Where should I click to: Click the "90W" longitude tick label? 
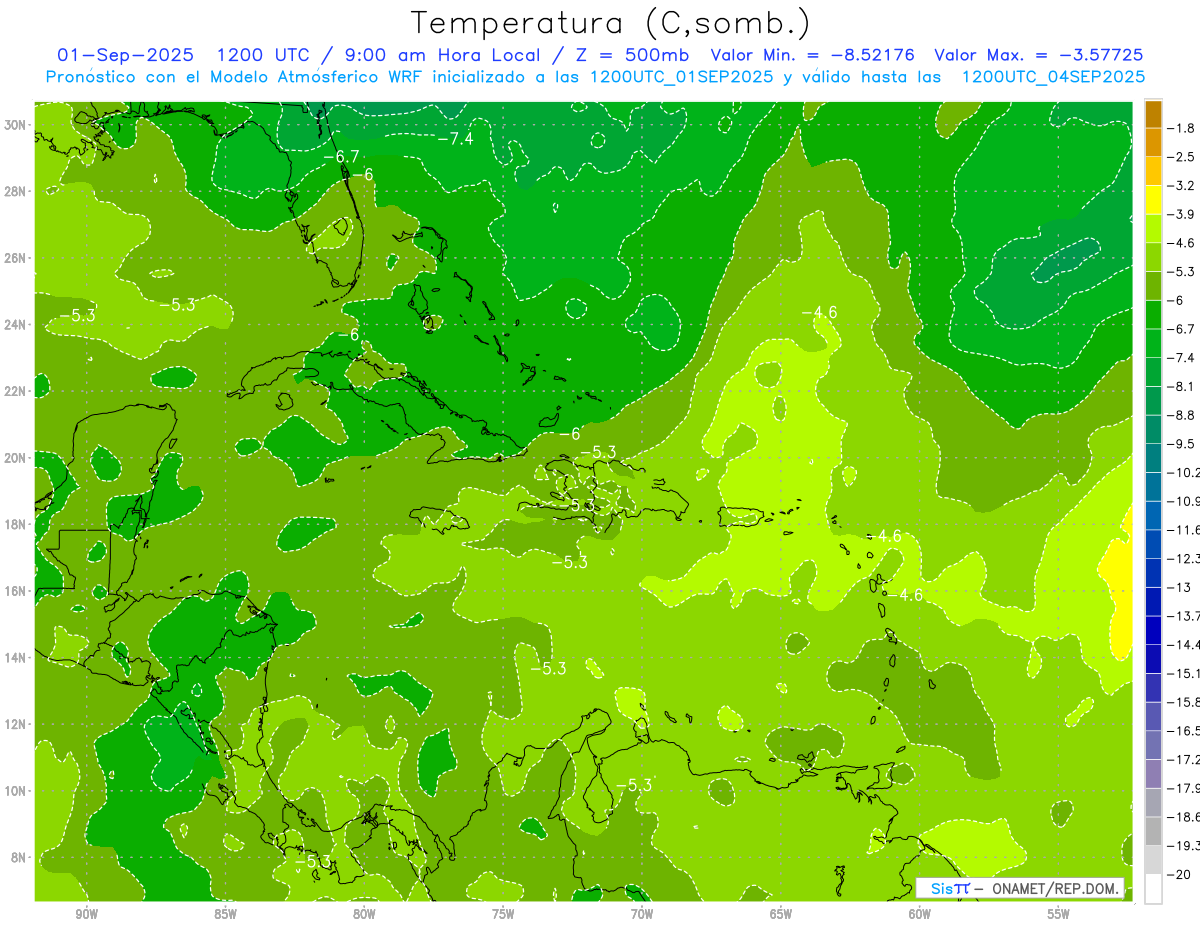[86, 915]
